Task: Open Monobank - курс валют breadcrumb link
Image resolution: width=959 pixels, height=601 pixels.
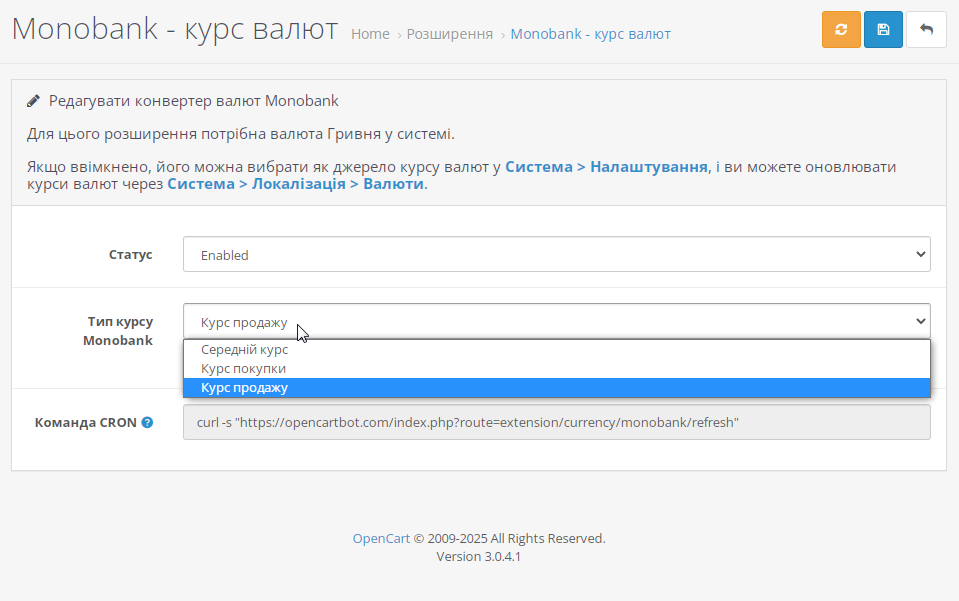Action: click(x=590, y=34)
